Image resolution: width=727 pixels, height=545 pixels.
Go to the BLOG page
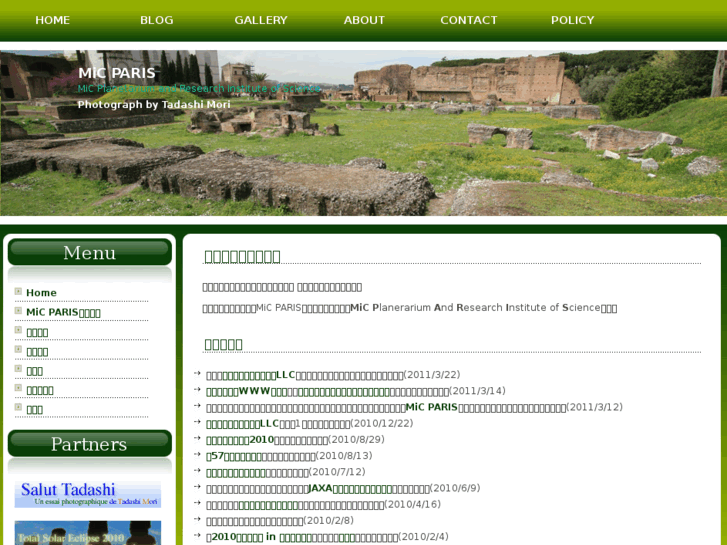coord(157,20)
